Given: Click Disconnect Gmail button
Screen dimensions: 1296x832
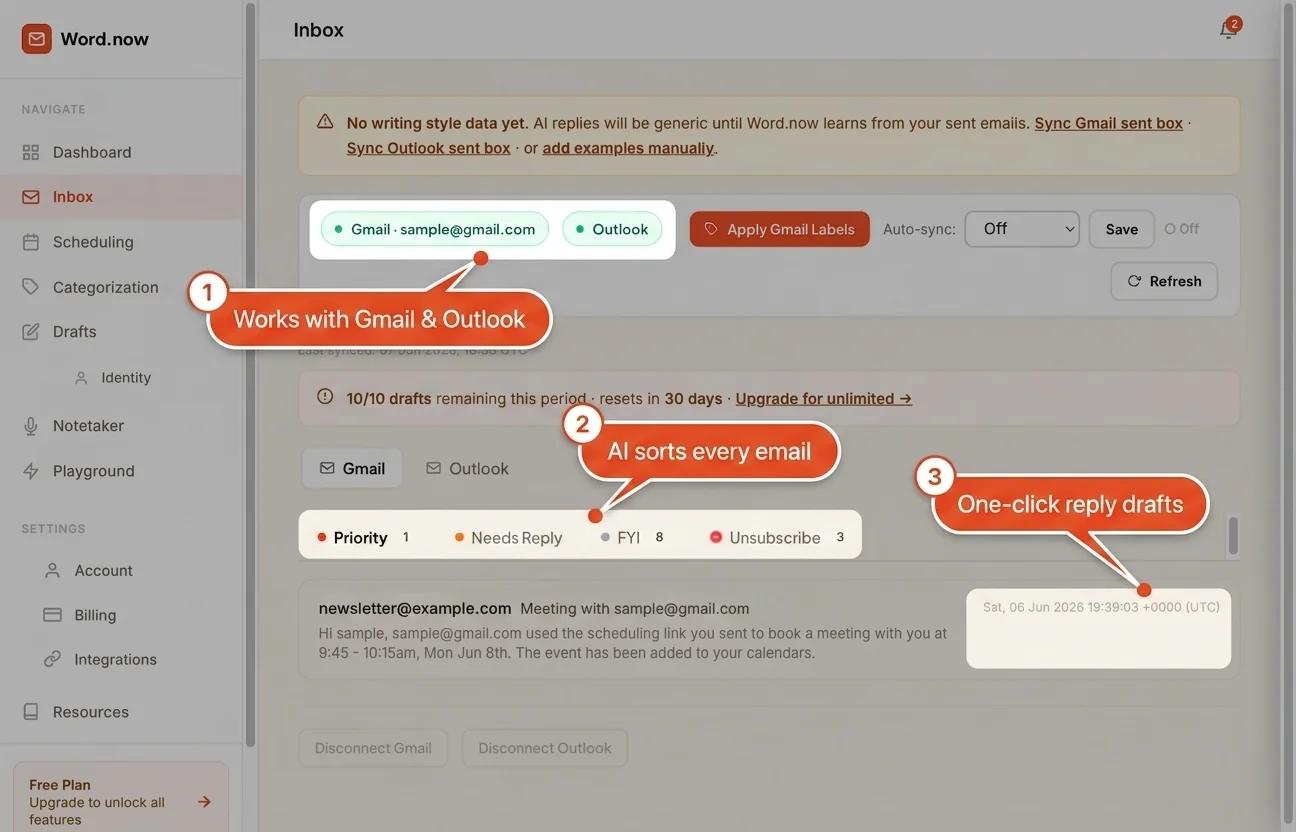Looking at the screenshot, I should [373, 748].
